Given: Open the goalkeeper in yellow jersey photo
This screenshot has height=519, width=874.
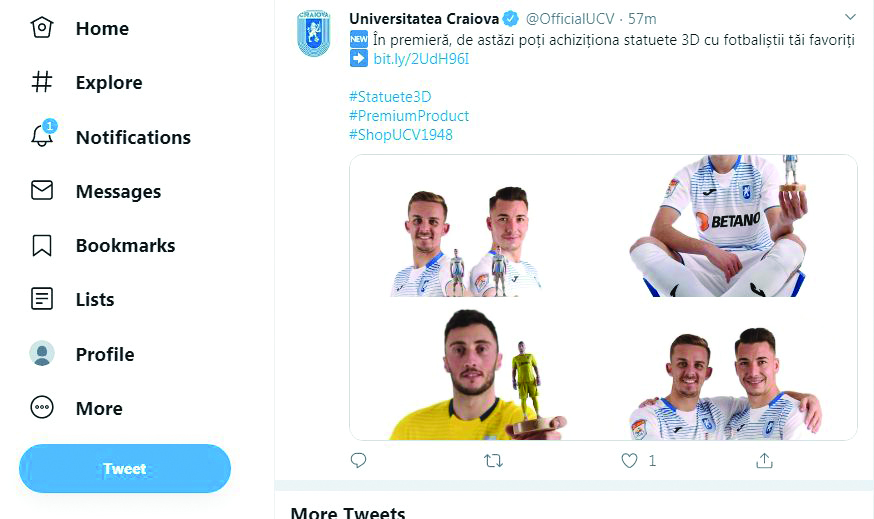Looking at the screenshot, I should (x=470, y=374).
